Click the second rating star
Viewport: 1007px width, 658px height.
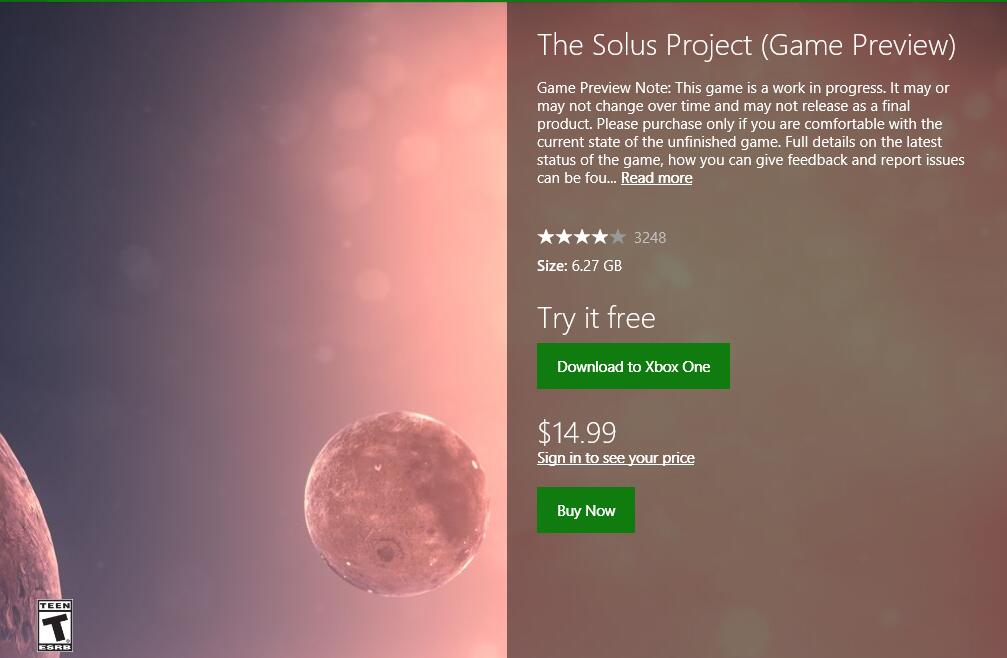click(564, 237)
